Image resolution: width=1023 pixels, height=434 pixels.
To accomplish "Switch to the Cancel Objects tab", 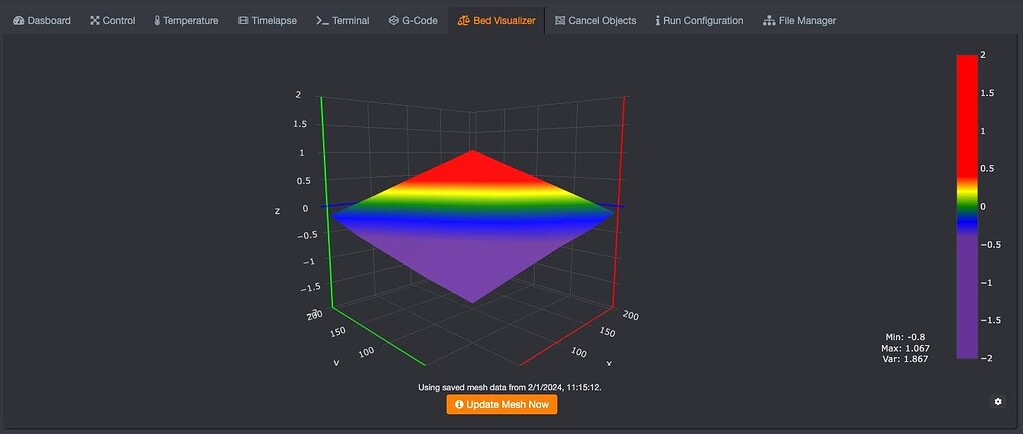I will tap(595, 20).
